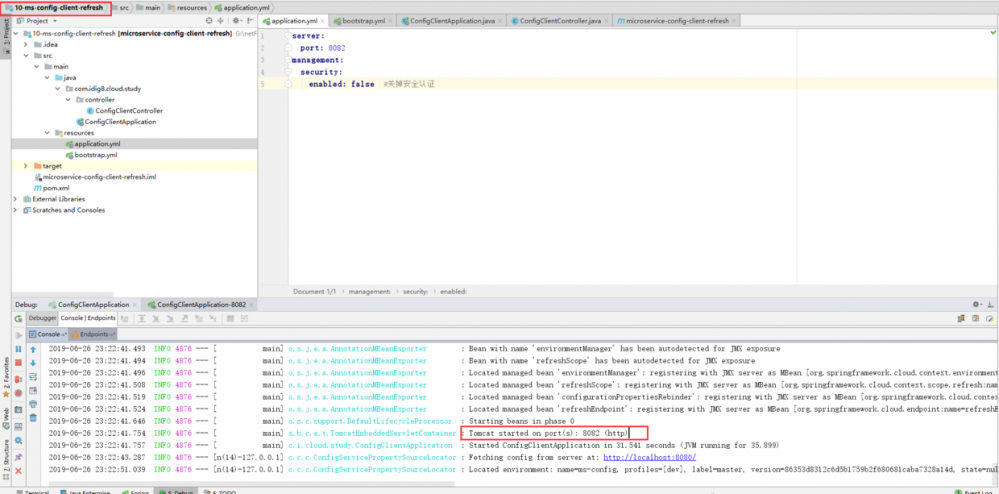Pause the debugged program
Viewport: 999px width, 494px height.
point(18,349)
